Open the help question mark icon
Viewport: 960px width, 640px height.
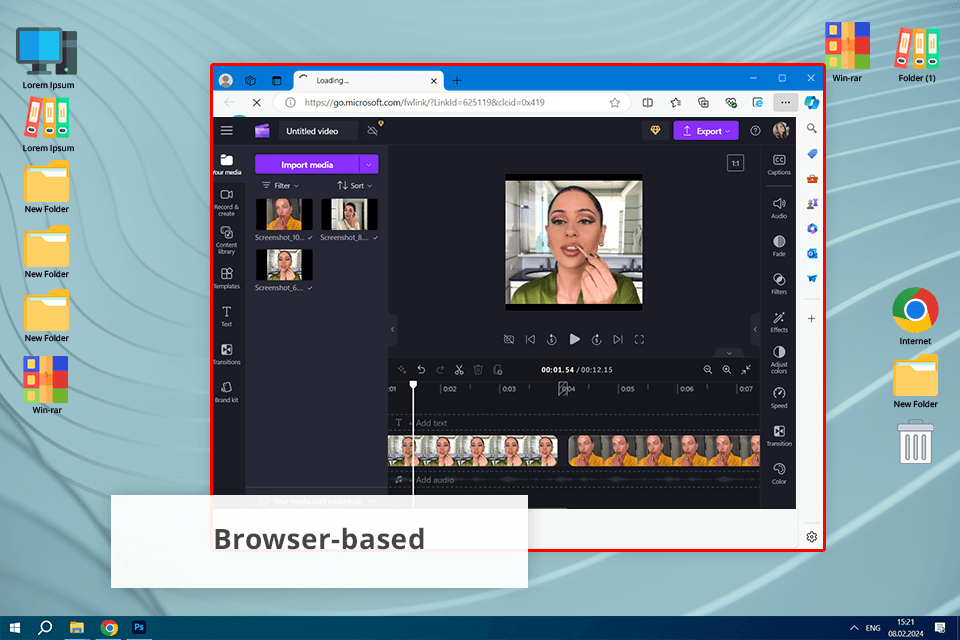(x=756, y=130)
